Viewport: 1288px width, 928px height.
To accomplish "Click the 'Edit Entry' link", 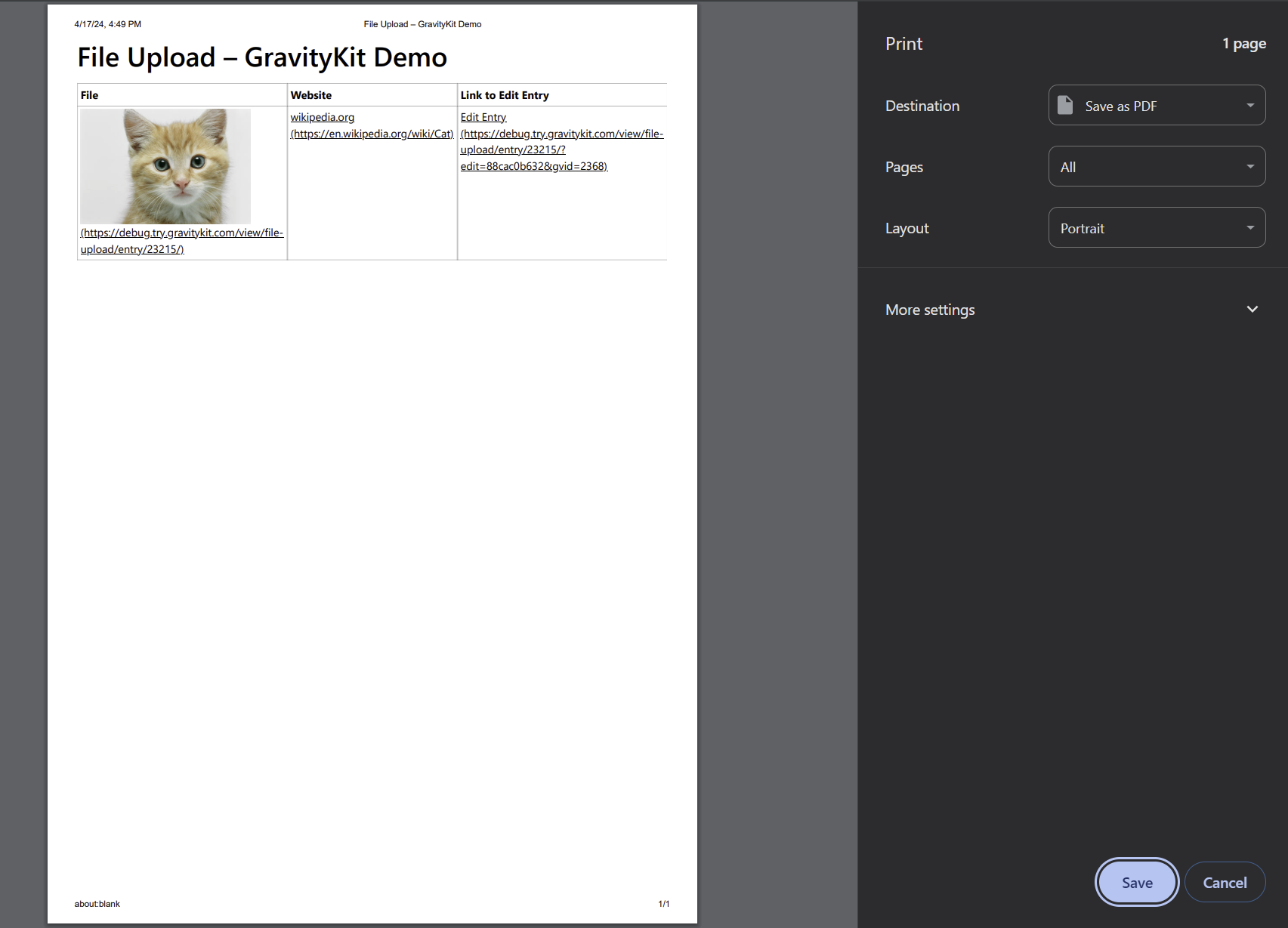I will click(x=483, y=117).
